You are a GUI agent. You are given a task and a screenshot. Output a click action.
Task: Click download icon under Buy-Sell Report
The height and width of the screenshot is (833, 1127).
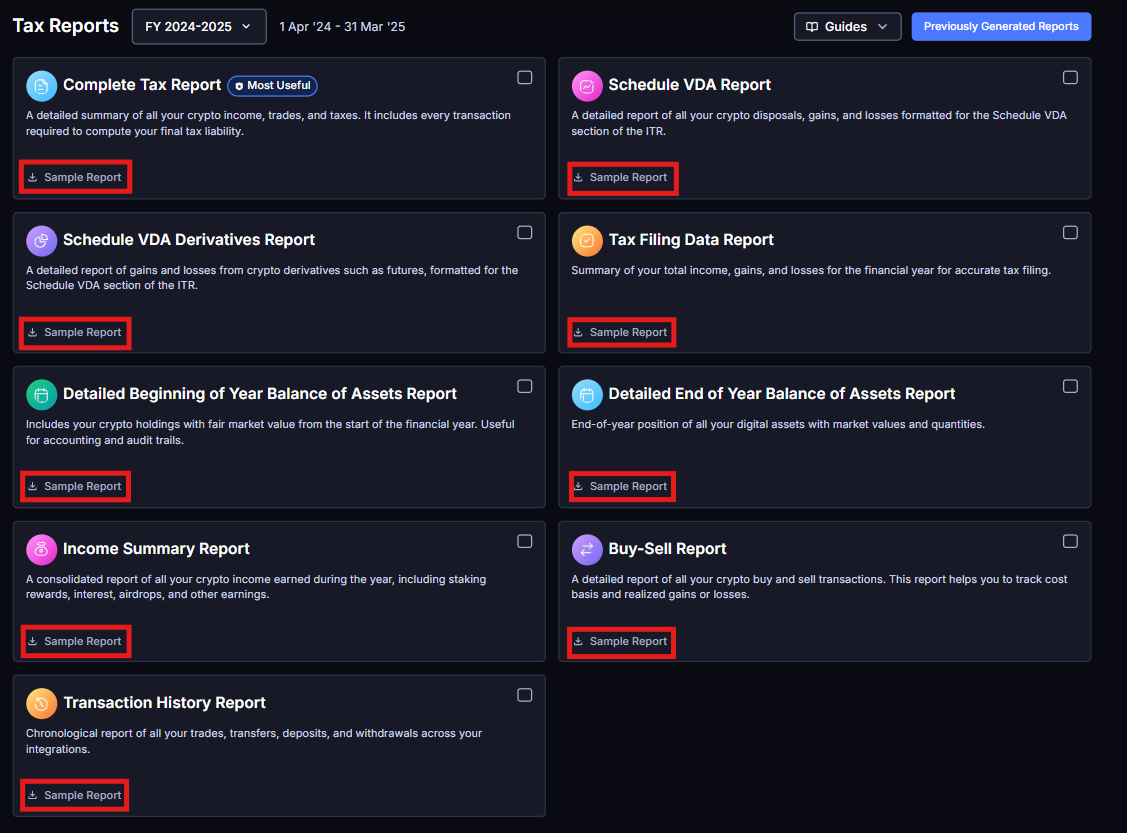coord(578,641)
